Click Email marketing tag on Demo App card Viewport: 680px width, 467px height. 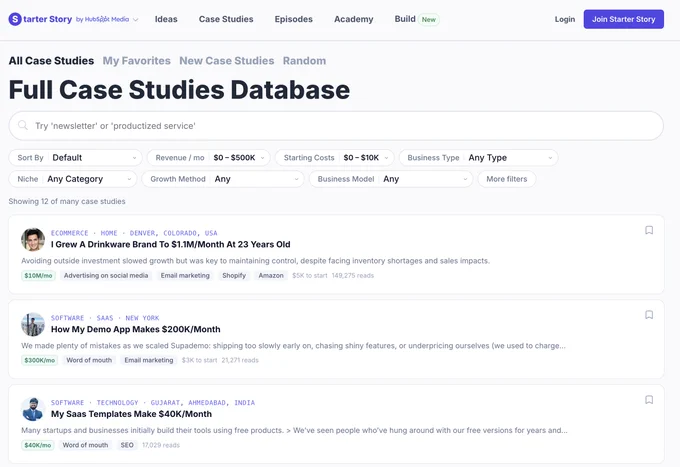point(149,360)
